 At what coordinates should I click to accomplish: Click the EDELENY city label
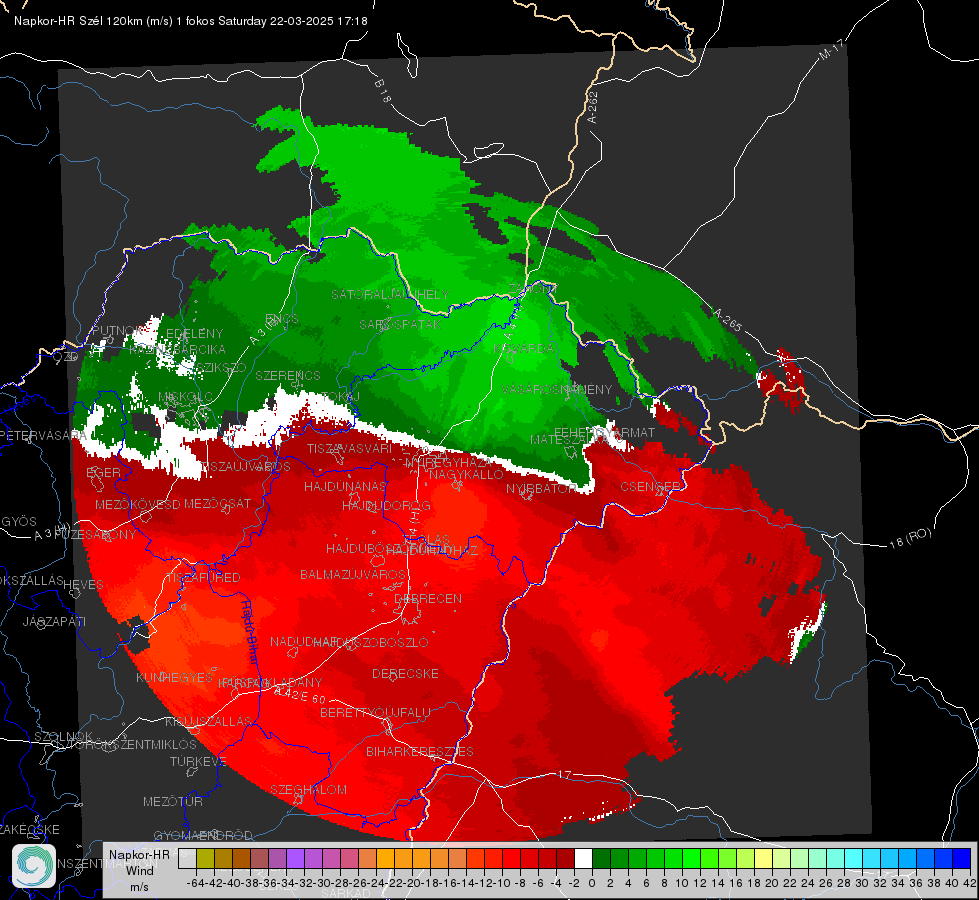194,334
